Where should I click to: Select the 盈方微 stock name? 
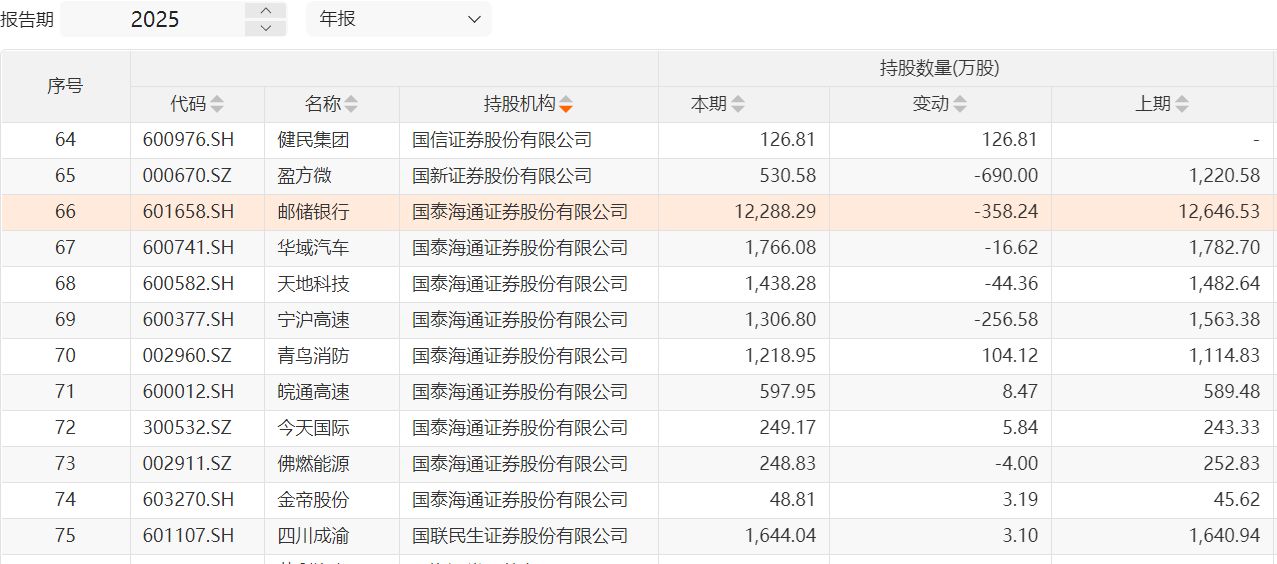pos(305,176)
